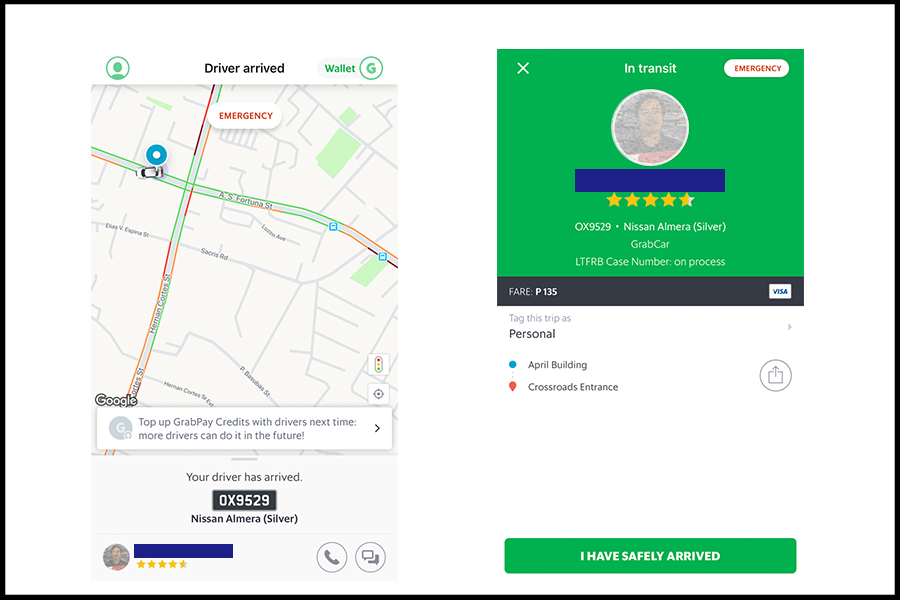The image size is (900, 600).
Task: Click the bus stop icon on A.S. Fortuna St
Action: [333, 227]
